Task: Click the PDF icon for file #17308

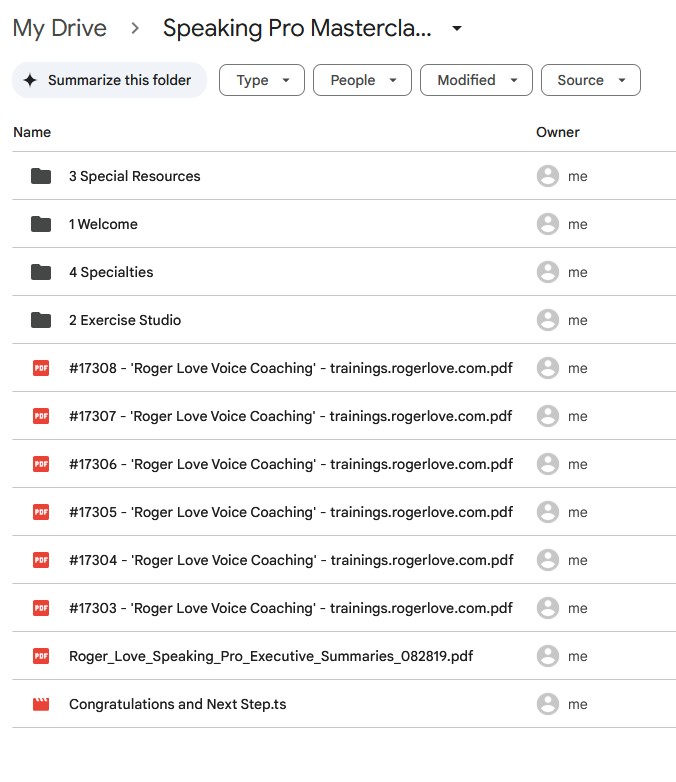Action: pyautogui.click(x=41, y=368)
